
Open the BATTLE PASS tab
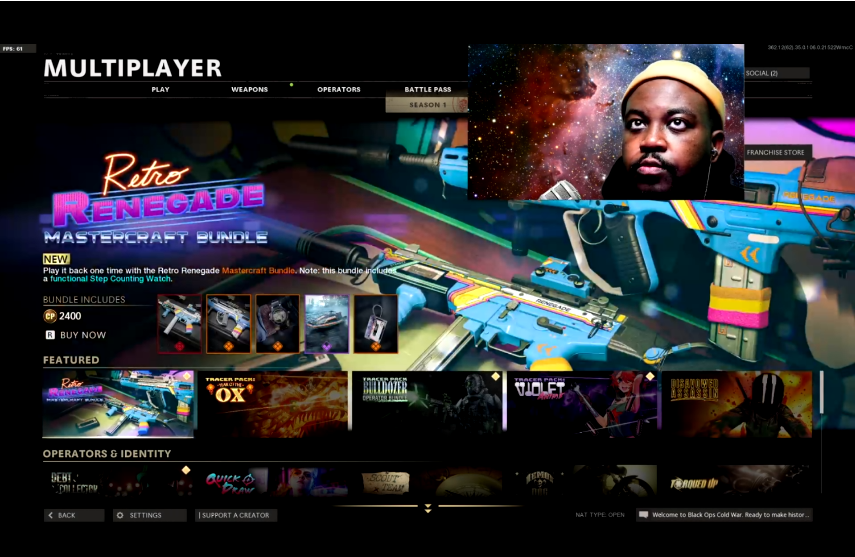[x=428, y=89]
